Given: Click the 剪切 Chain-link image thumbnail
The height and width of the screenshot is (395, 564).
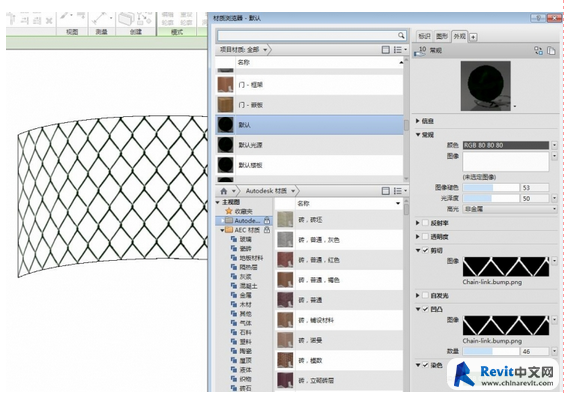Looking at the screenshot, I should click(506, 267).
